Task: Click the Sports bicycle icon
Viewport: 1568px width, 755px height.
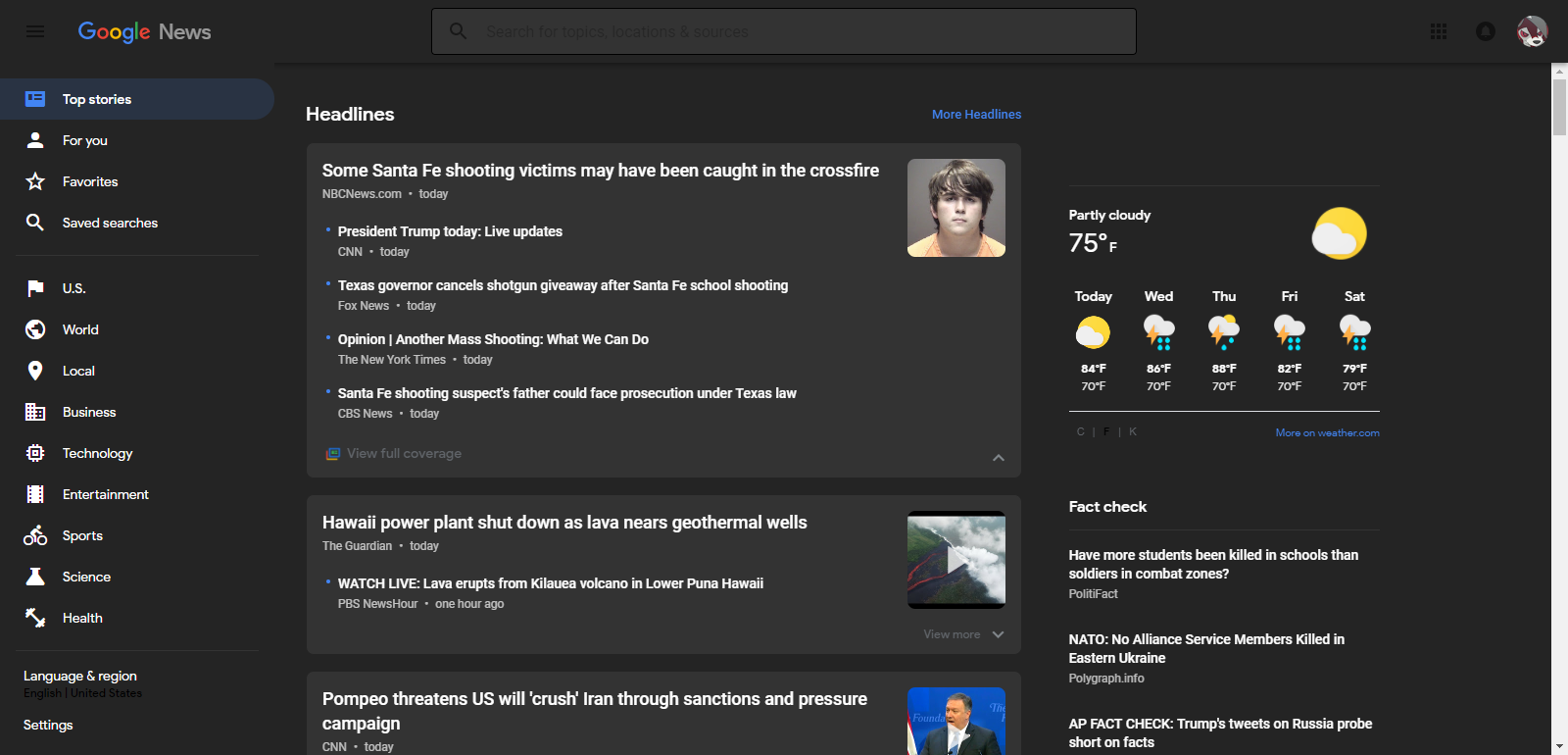Action: pos(35,535)
